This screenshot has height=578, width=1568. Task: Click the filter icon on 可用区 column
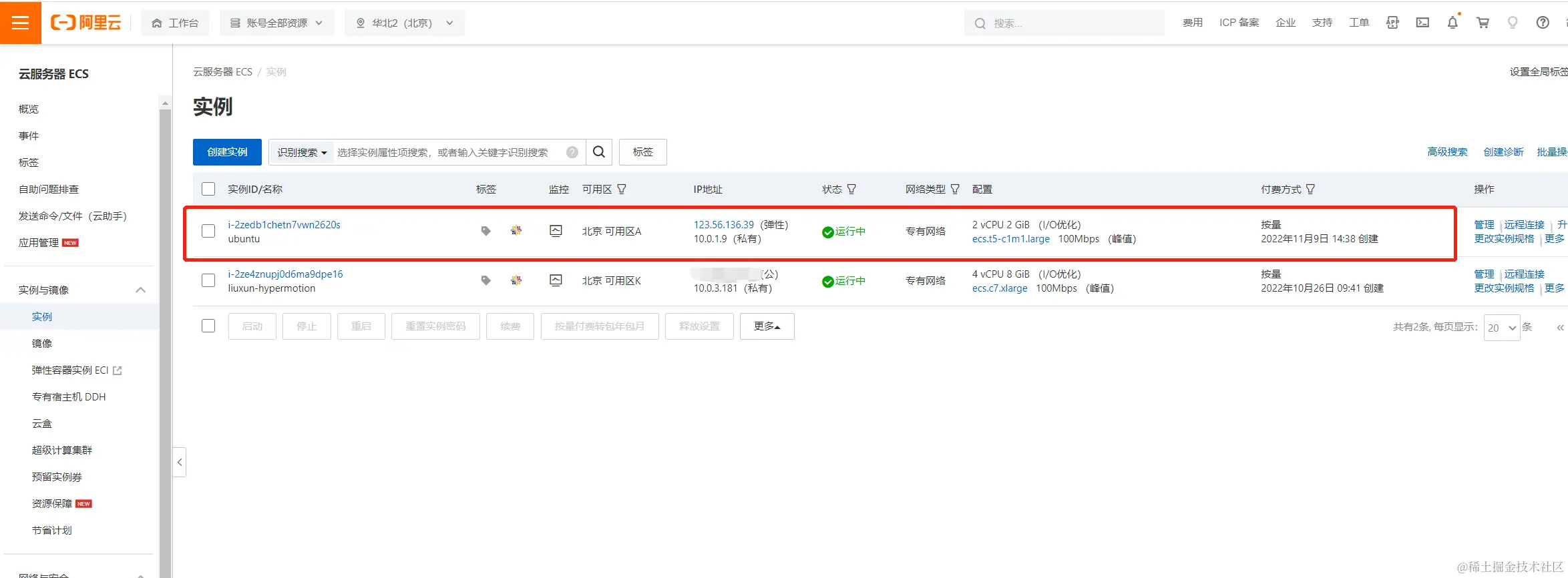(622, 189)
